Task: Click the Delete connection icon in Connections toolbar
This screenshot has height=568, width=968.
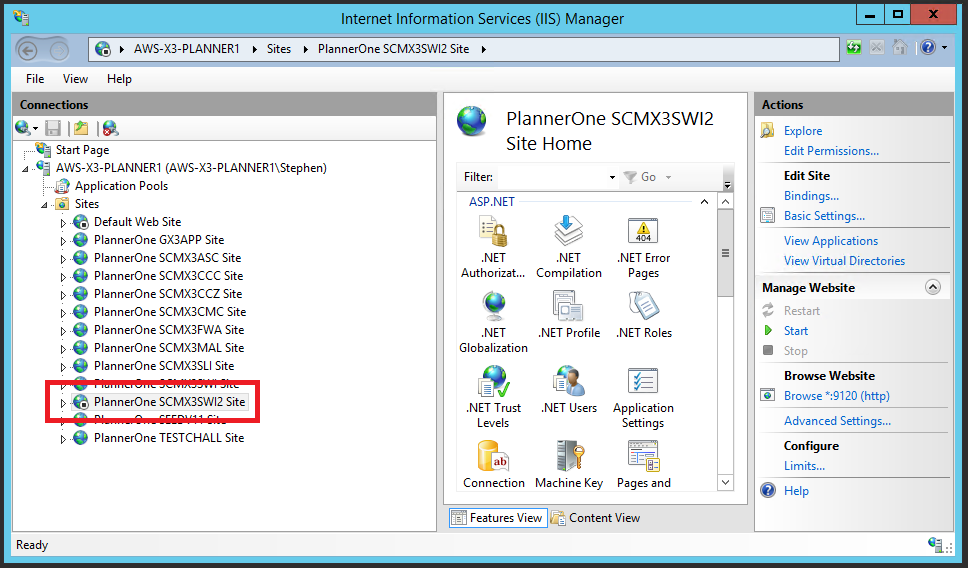Action: click(111, 128)
